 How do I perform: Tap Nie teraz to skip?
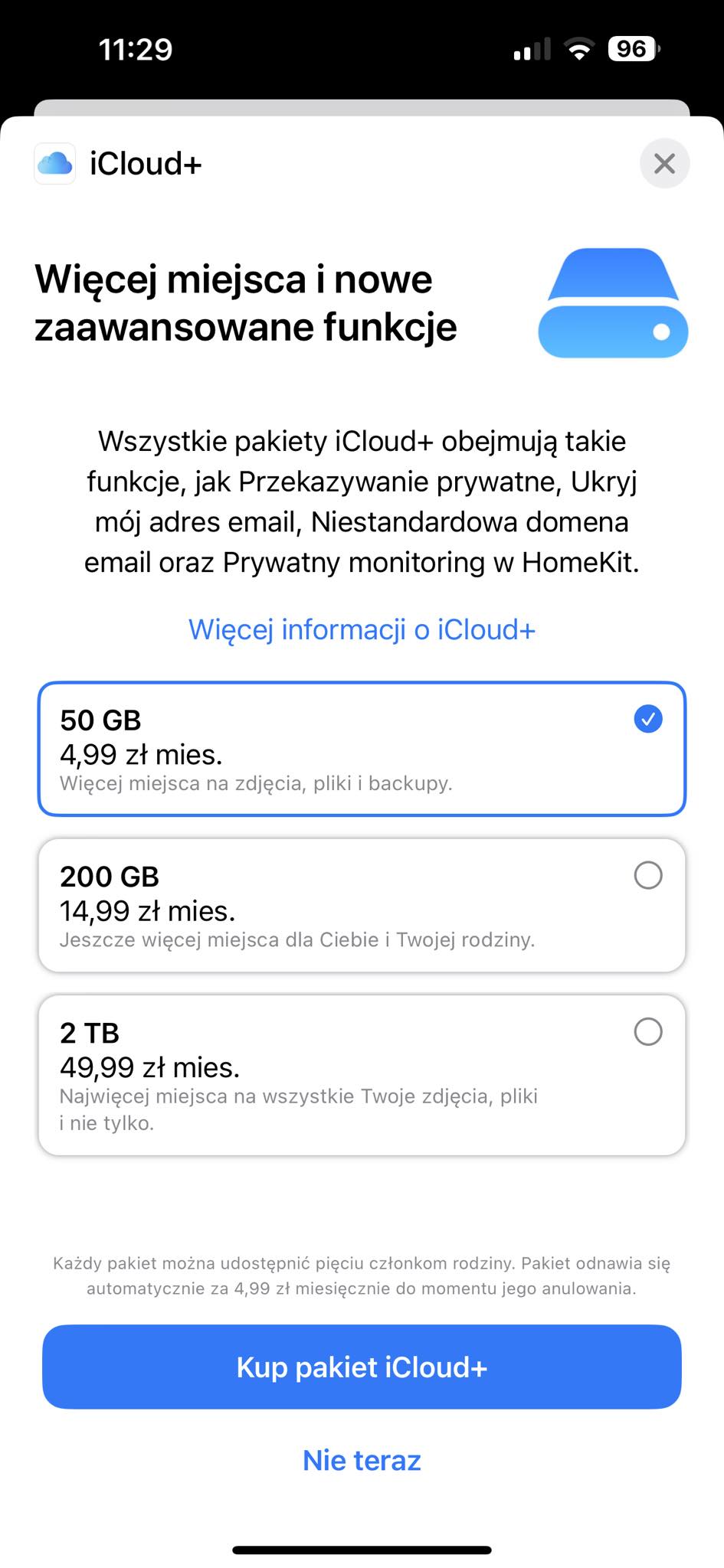click(362, 1459)
